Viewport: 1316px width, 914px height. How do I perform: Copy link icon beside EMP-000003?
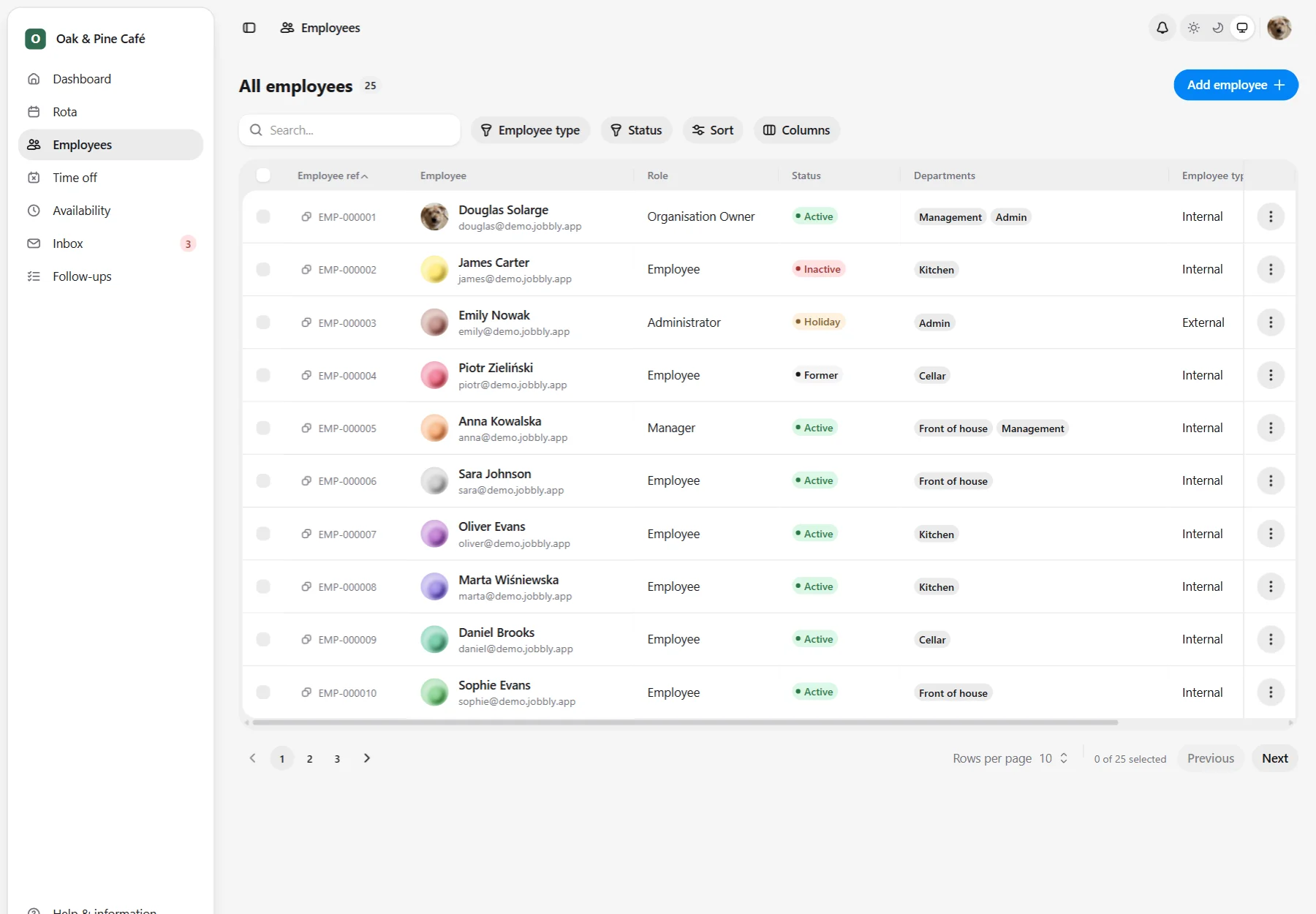click(306, 322)
